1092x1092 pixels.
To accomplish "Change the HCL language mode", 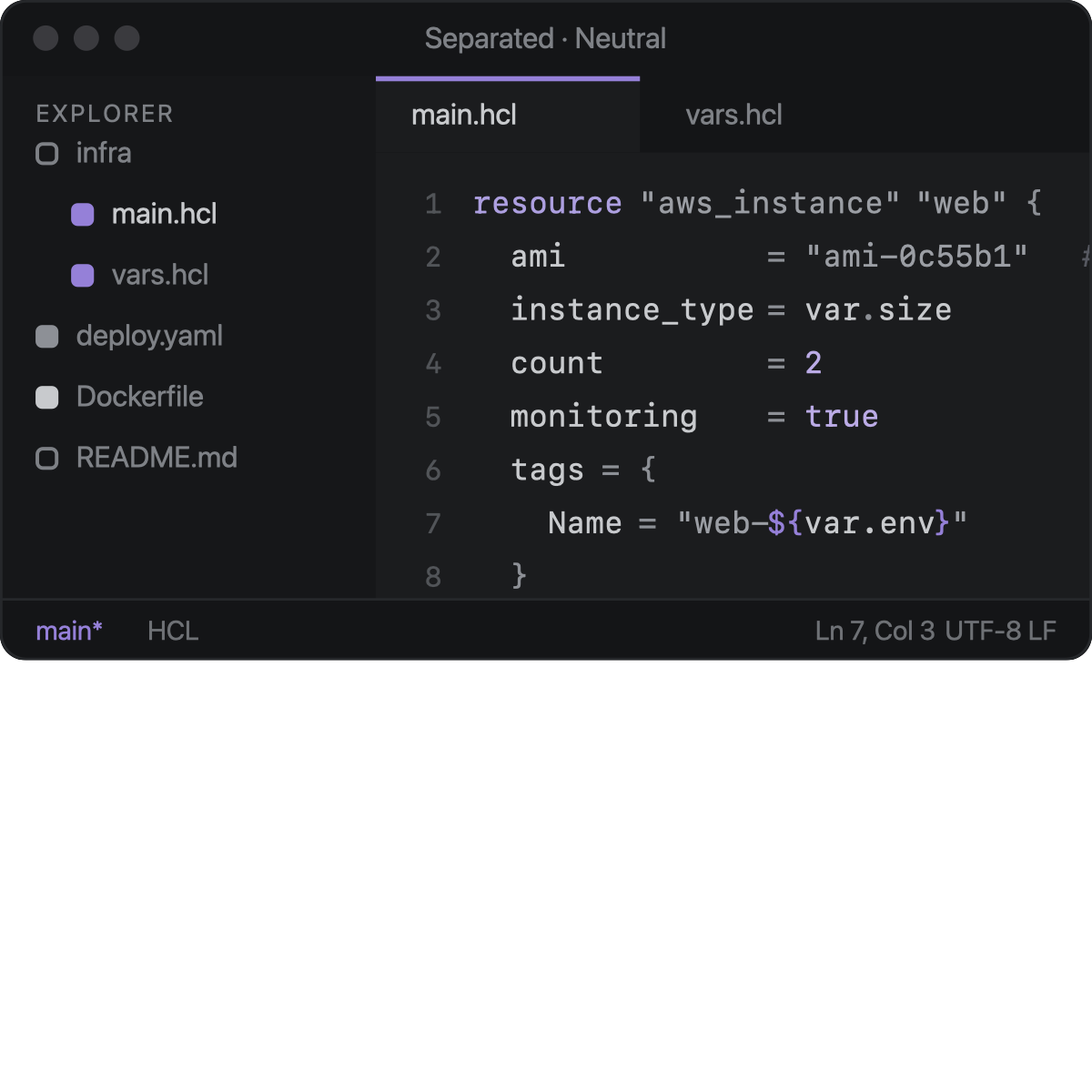I will (x=173, y=631).
